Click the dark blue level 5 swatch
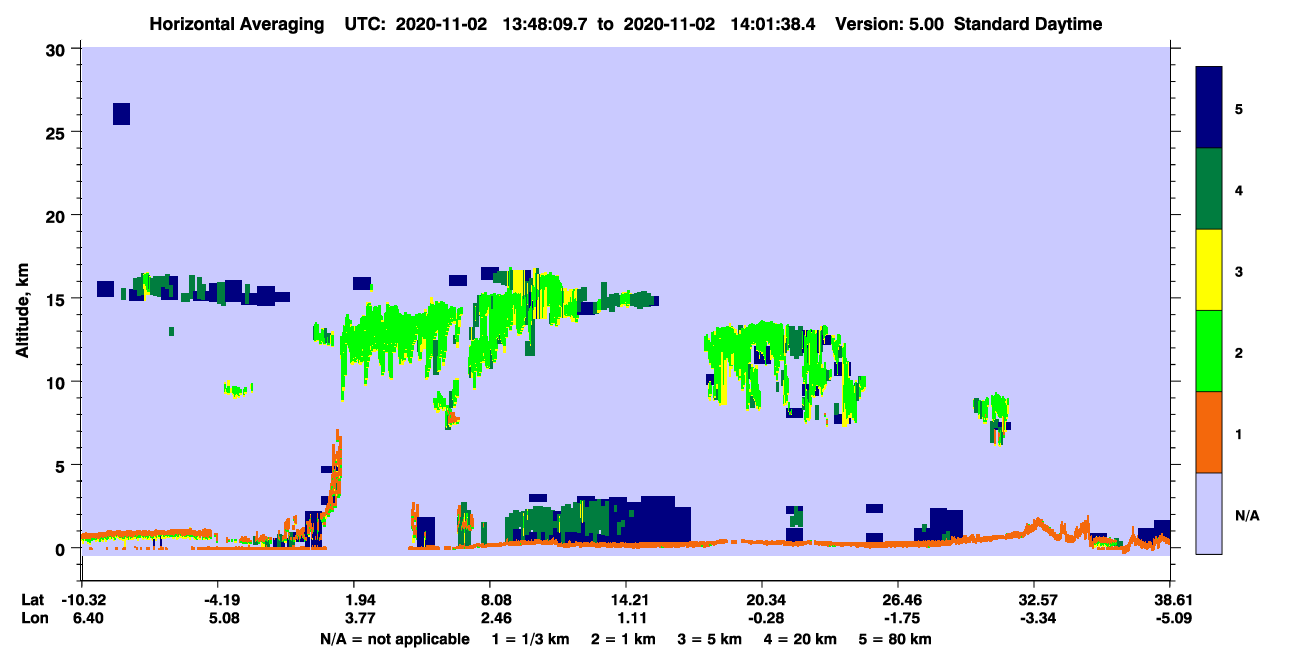The width and height of the screenshot is (1300, 667). [x=1210, y=108]
